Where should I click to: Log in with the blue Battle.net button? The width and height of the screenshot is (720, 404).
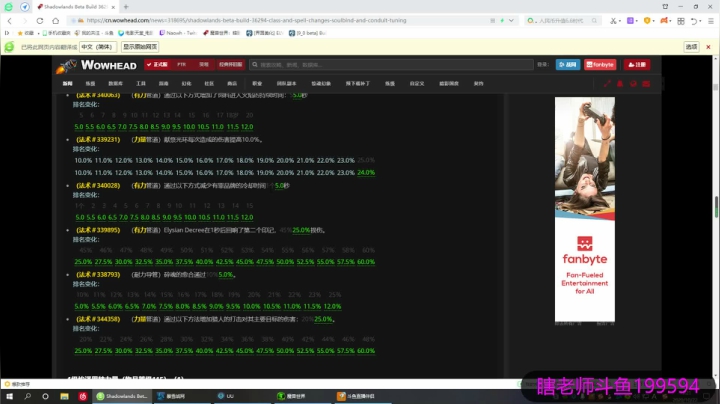click(568, 65)
